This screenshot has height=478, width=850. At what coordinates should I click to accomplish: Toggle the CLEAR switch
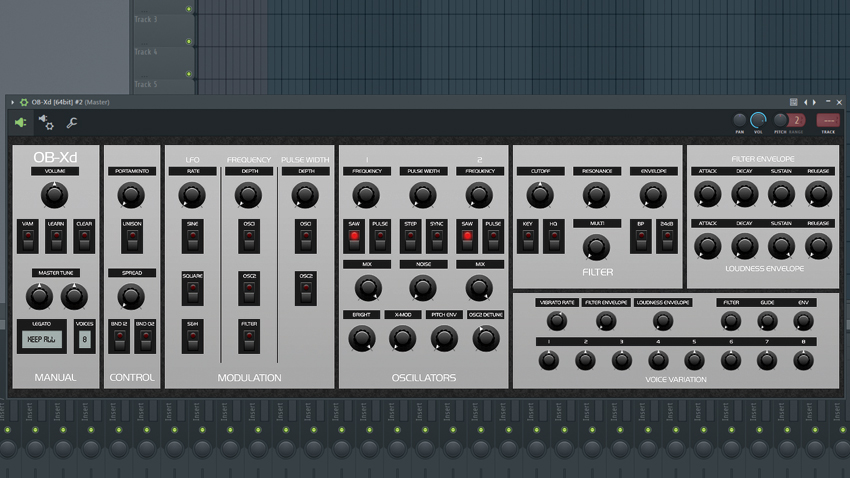[84, 237]
